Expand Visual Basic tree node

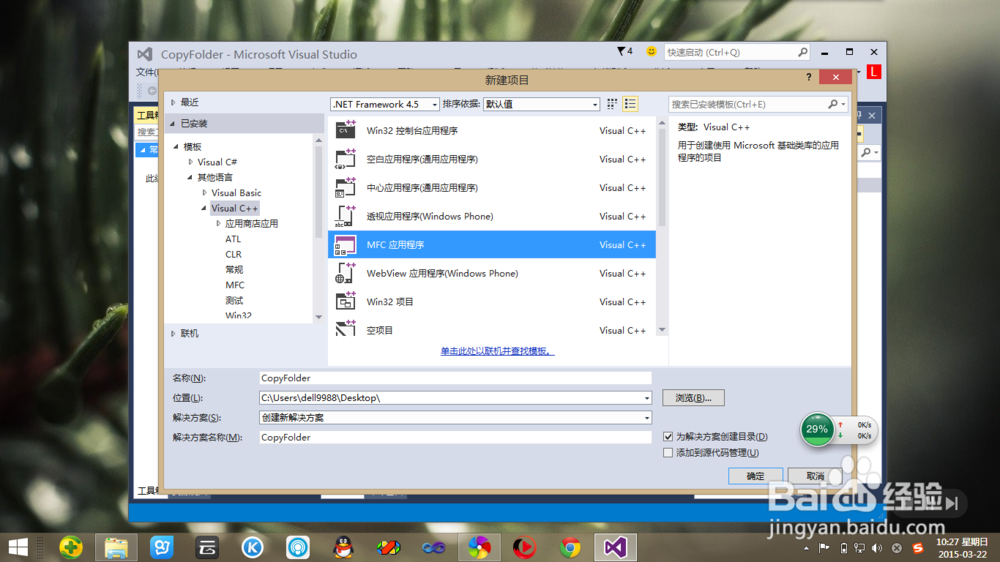pos(204,193)
